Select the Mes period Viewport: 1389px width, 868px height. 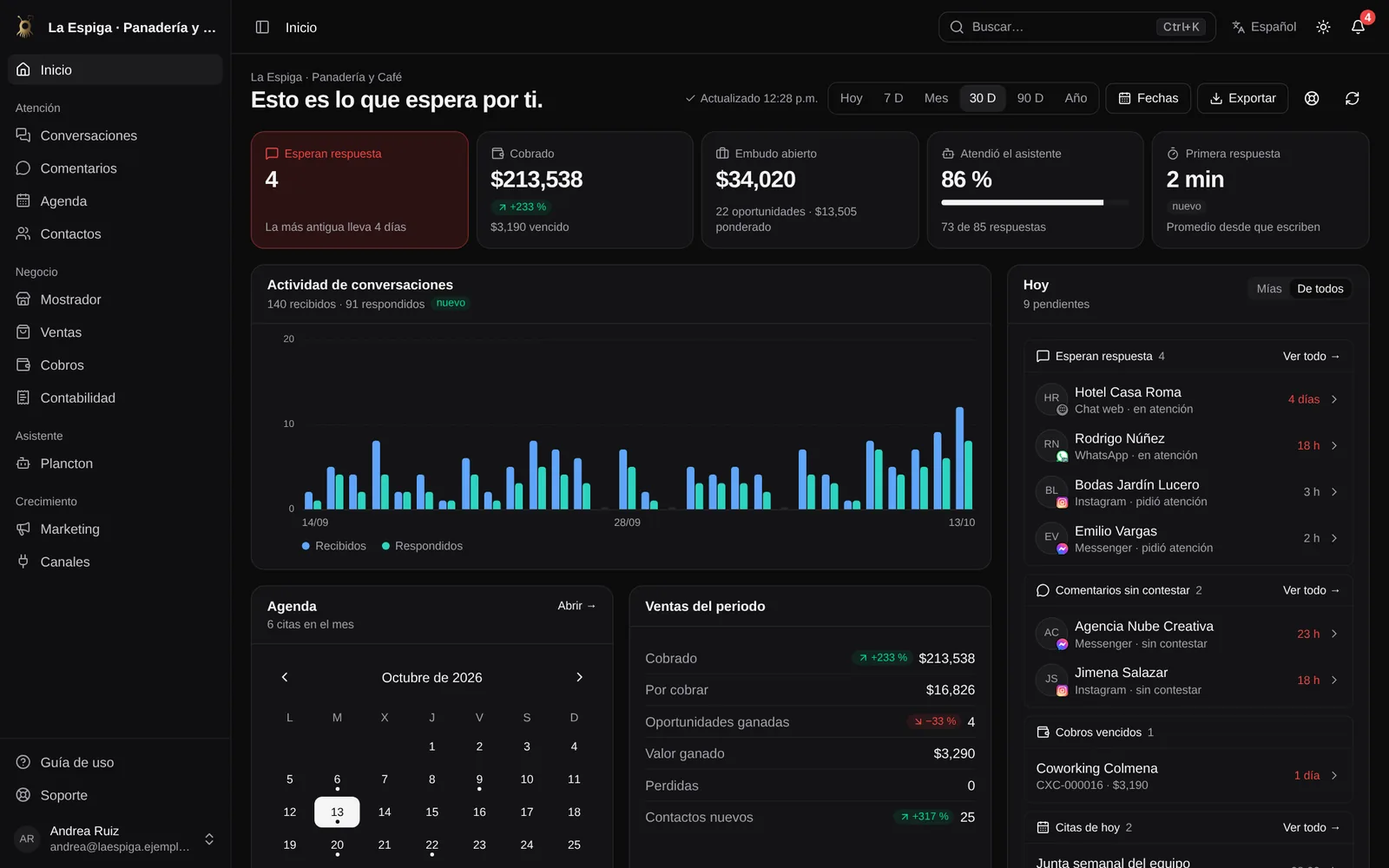[x=936, y=98]
